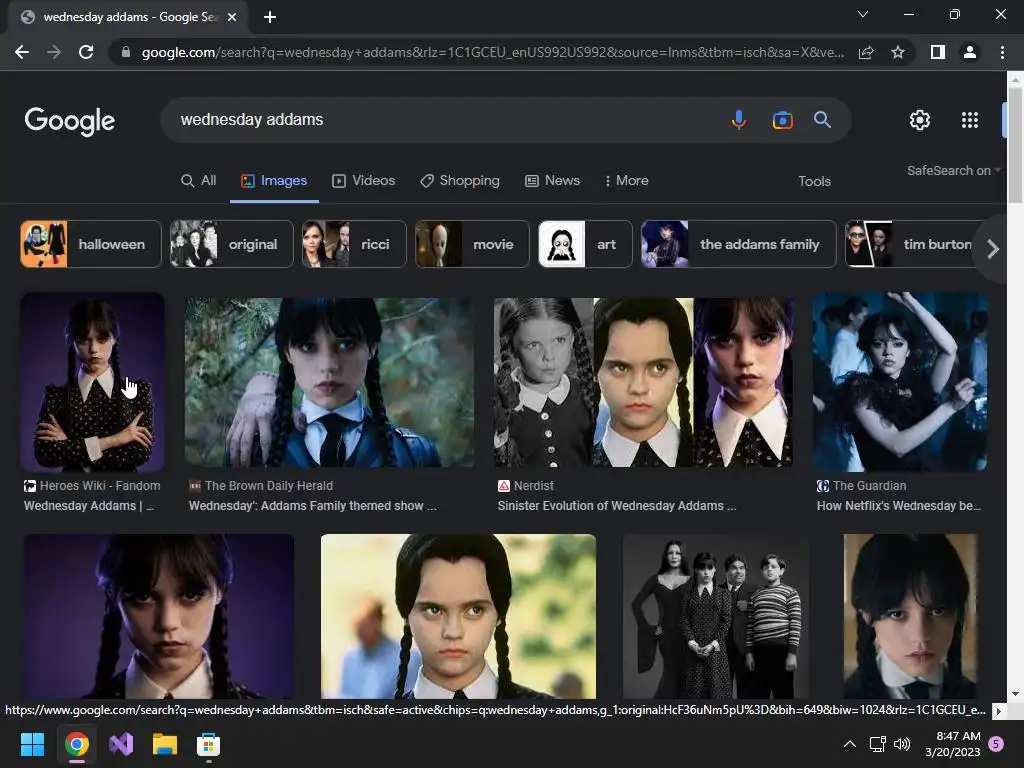This screenshot has width=1024, height=768.
Task: Open Addams family group photo thumbnail
Action: [716, 617]
